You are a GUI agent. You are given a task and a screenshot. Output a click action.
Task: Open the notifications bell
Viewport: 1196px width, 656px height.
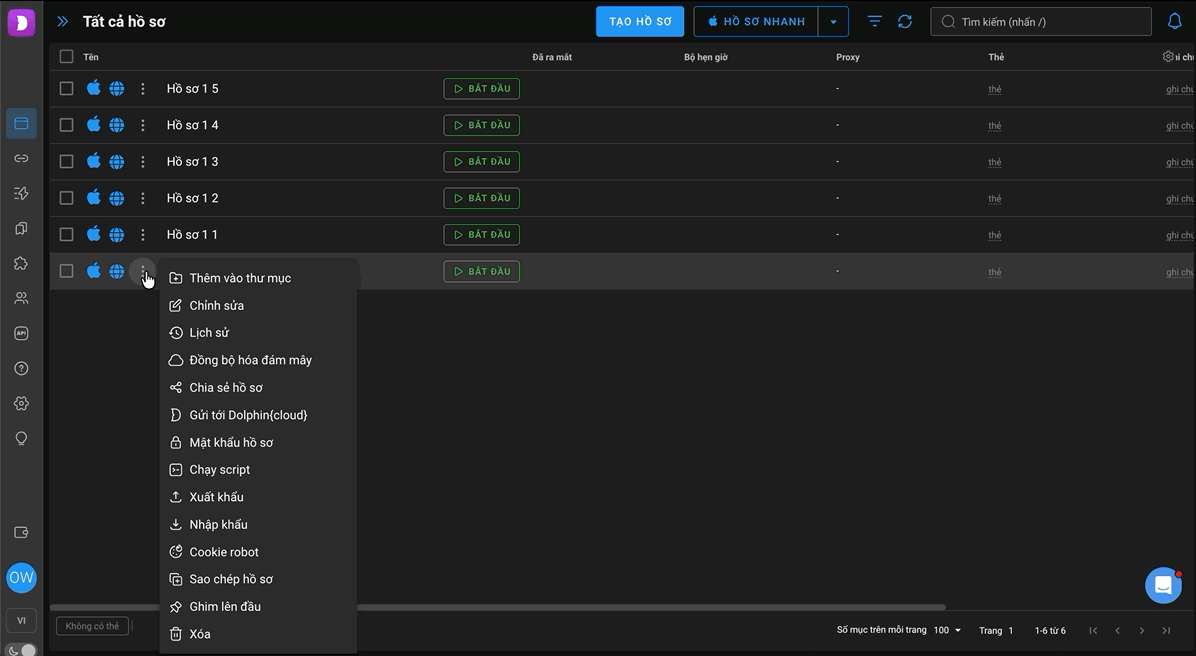(x=1175, y=21)
